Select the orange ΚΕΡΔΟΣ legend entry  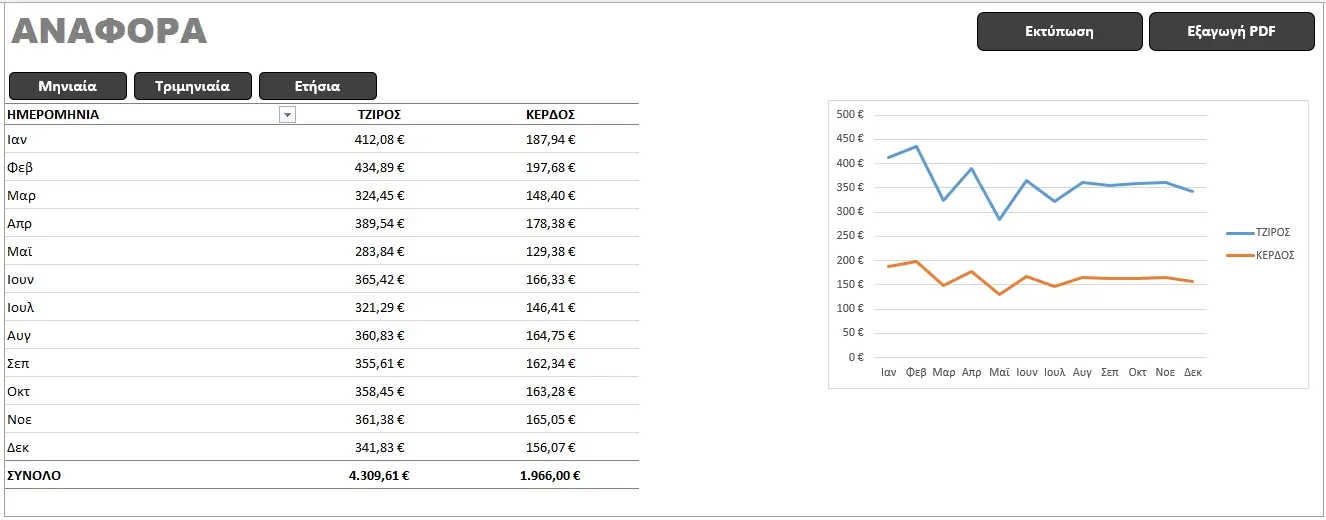tap(1260, 255)
